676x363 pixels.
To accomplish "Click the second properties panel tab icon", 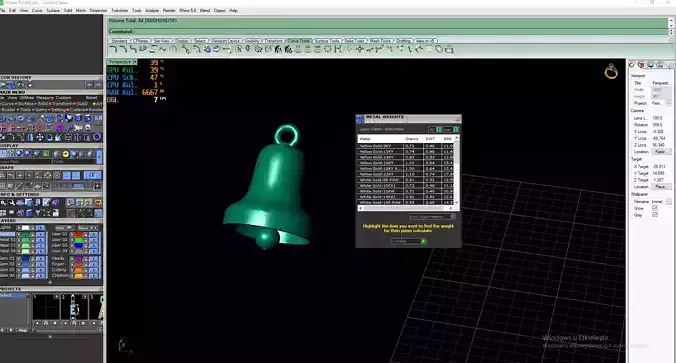I will click(x=642, y=65).
